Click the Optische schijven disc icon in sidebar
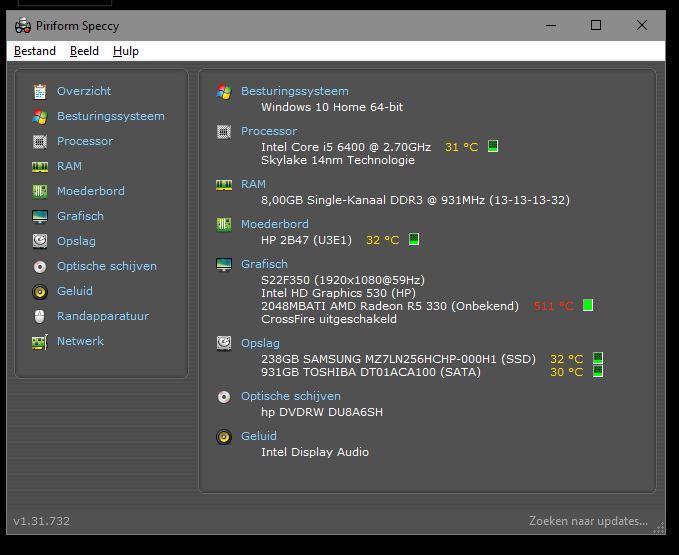679x555 pixels. tap(40, 266)
